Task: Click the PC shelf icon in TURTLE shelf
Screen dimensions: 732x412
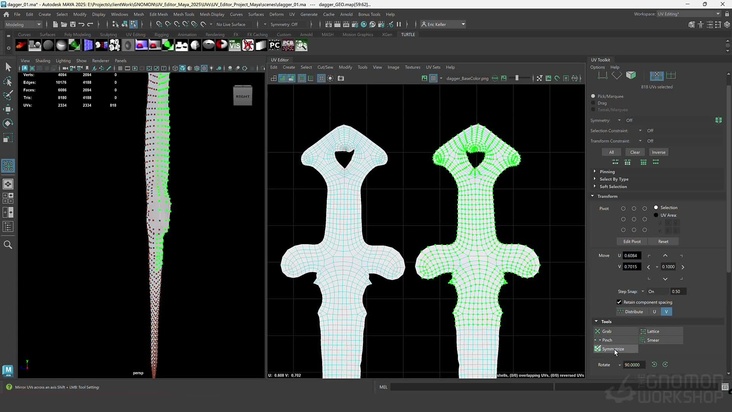Action: [x=274, y=45]
